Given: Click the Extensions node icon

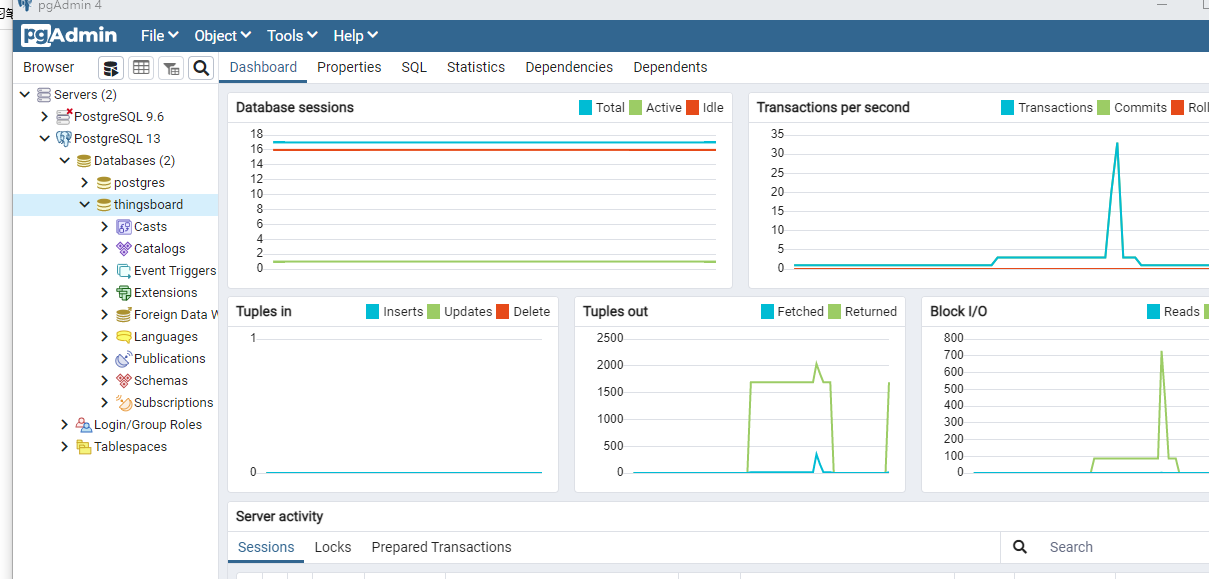Looking at the screenshot, I should [124, 293].
